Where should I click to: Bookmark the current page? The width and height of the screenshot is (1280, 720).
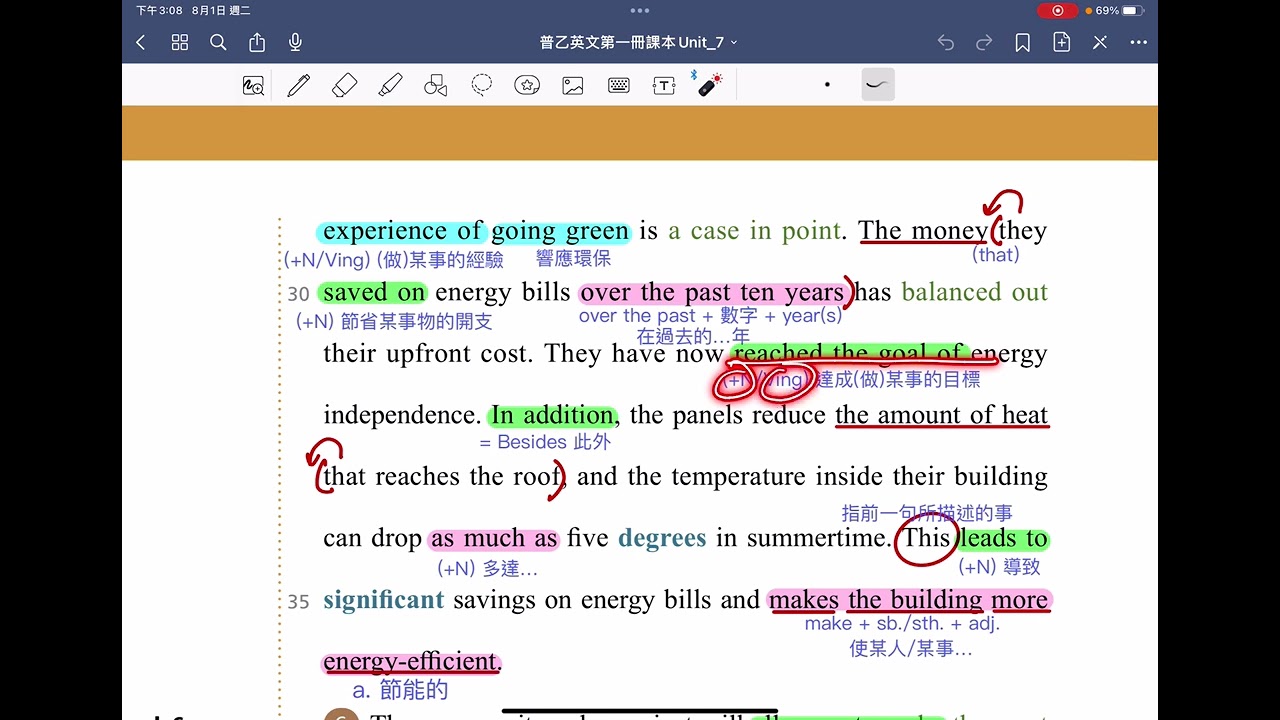tap(1023, 42)
